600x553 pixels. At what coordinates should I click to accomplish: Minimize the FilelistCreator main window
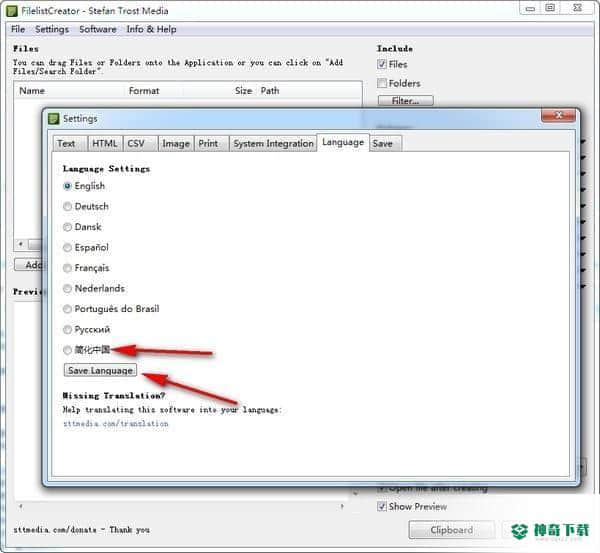coord(530,8)
